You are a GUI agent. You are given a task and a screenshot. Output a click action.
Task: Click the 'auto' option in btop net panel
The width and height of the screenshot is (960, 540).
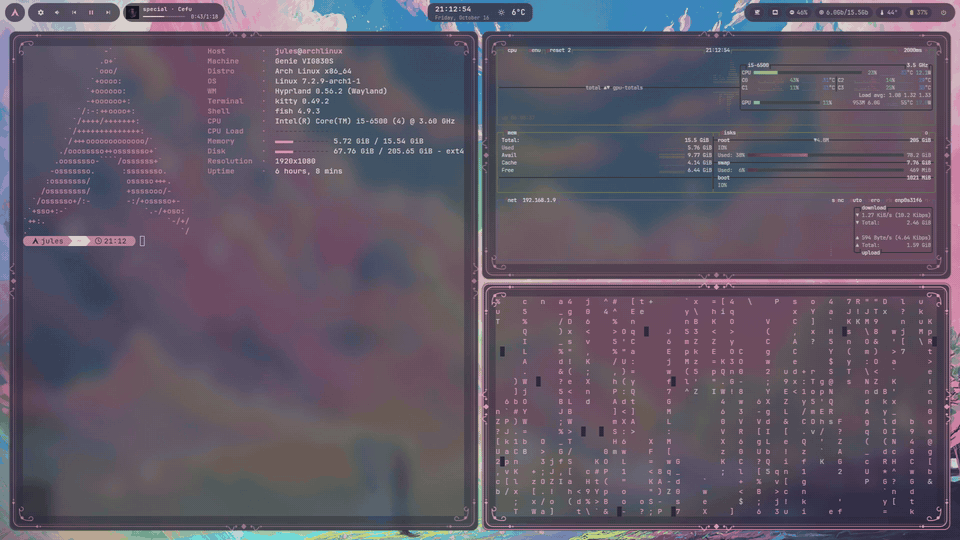[856, 200]
